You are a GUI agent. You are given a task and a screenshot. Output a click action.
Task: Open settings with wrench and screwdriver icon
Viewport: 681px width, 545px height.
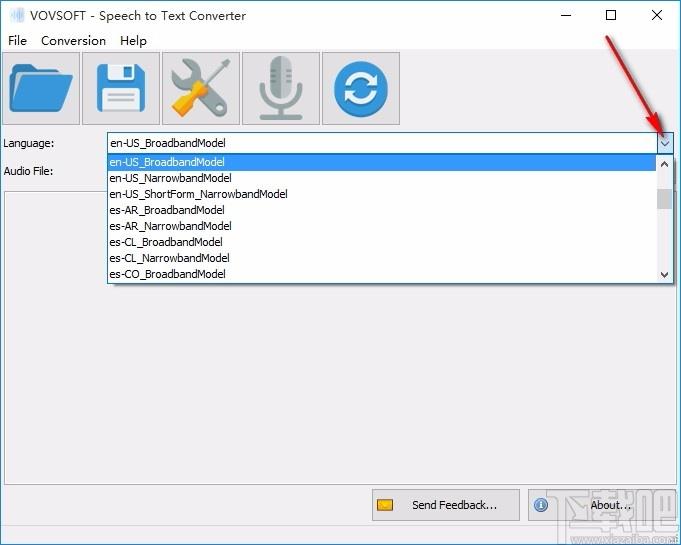pyautogui.click(x=201, y=89)
